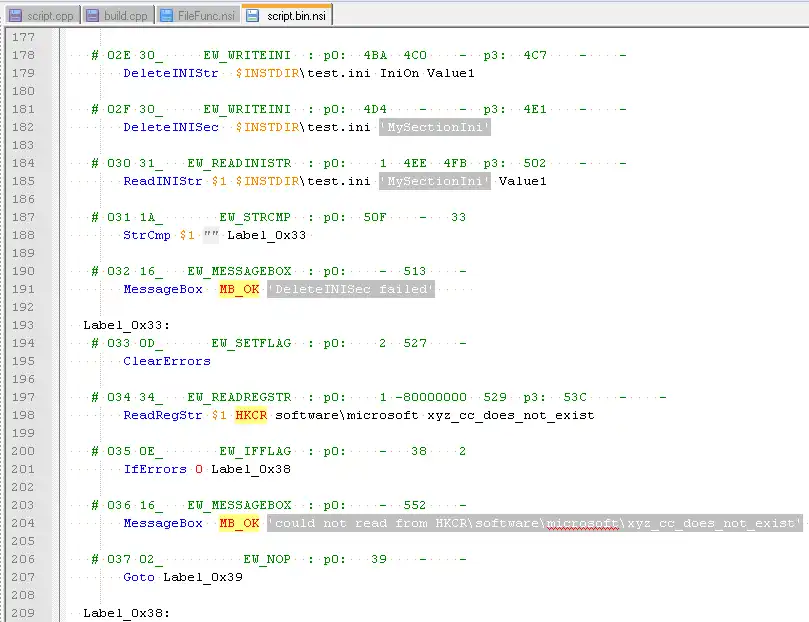Click the IniOn Value1 arguments on line 179
The width and height of the screenshot is (809, 622).
[427, 73]
